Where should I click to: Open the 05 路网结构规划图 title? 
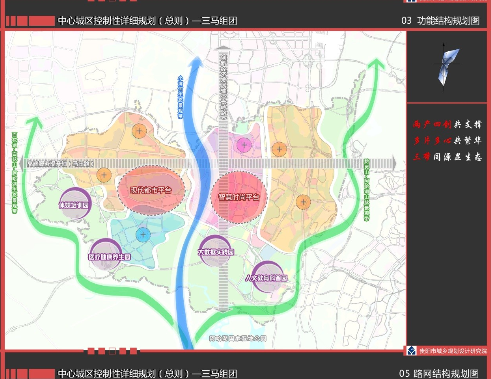click(439, 373)
